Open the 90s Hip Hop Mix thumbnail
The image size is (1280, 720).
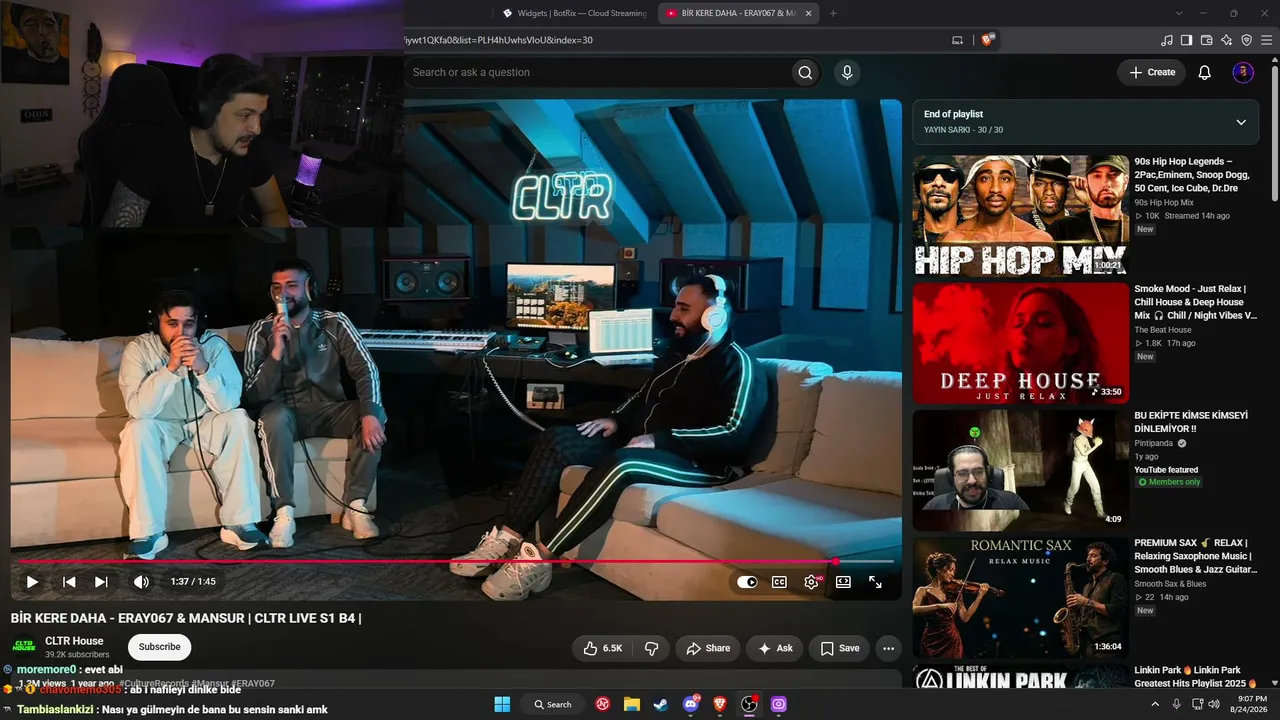1020,215
